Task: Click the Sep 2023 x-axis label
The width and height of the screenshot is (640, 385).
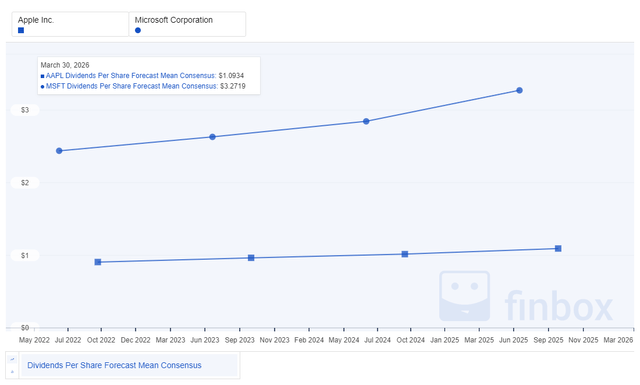Action: coord(240,340)
